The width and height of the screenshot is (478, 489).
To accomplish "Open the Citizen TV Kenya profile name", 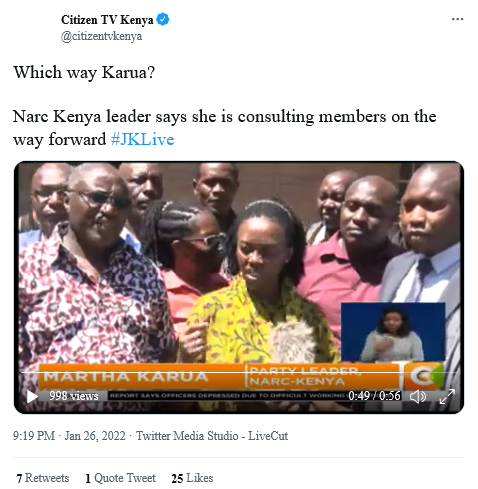I will [x=107, y=20].
